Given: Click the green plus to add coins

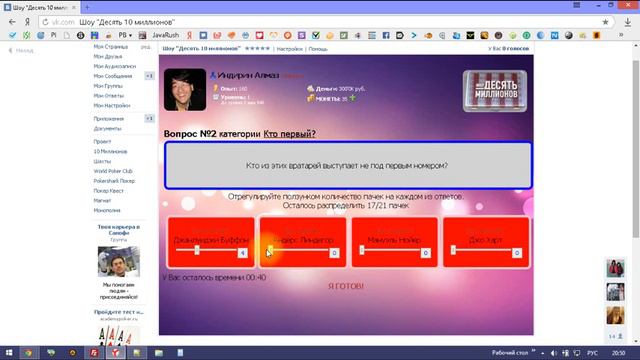Looking at the screenshot, I should pos(353,98).
